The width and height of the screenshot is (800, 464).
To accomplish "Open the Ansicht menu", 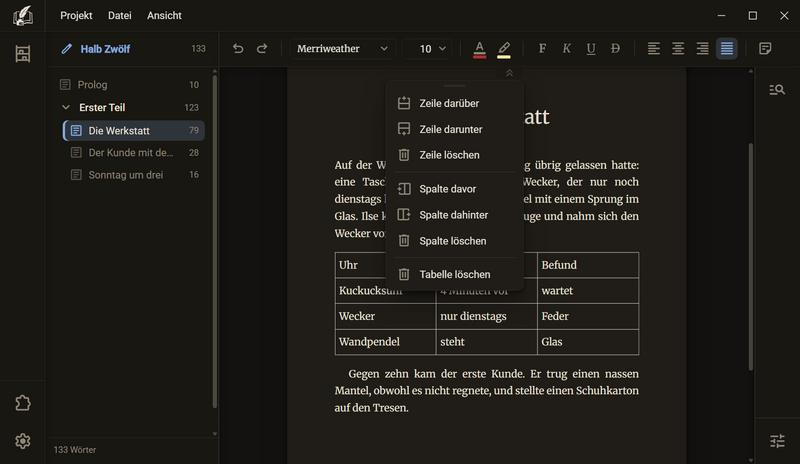I will [x=164, y=16].
